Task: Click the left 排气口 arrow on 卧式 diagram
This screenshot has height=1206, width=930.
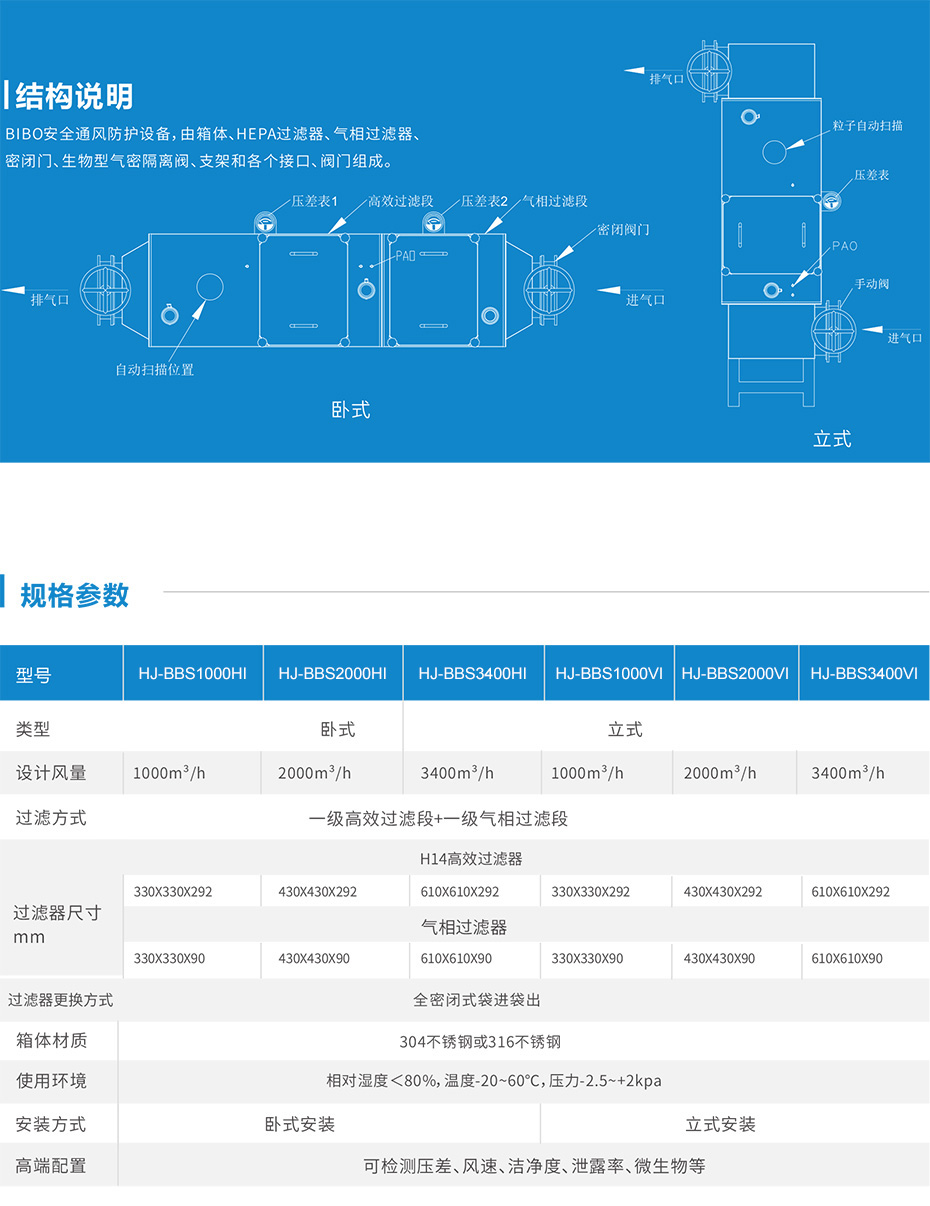Action: [12, 291]
